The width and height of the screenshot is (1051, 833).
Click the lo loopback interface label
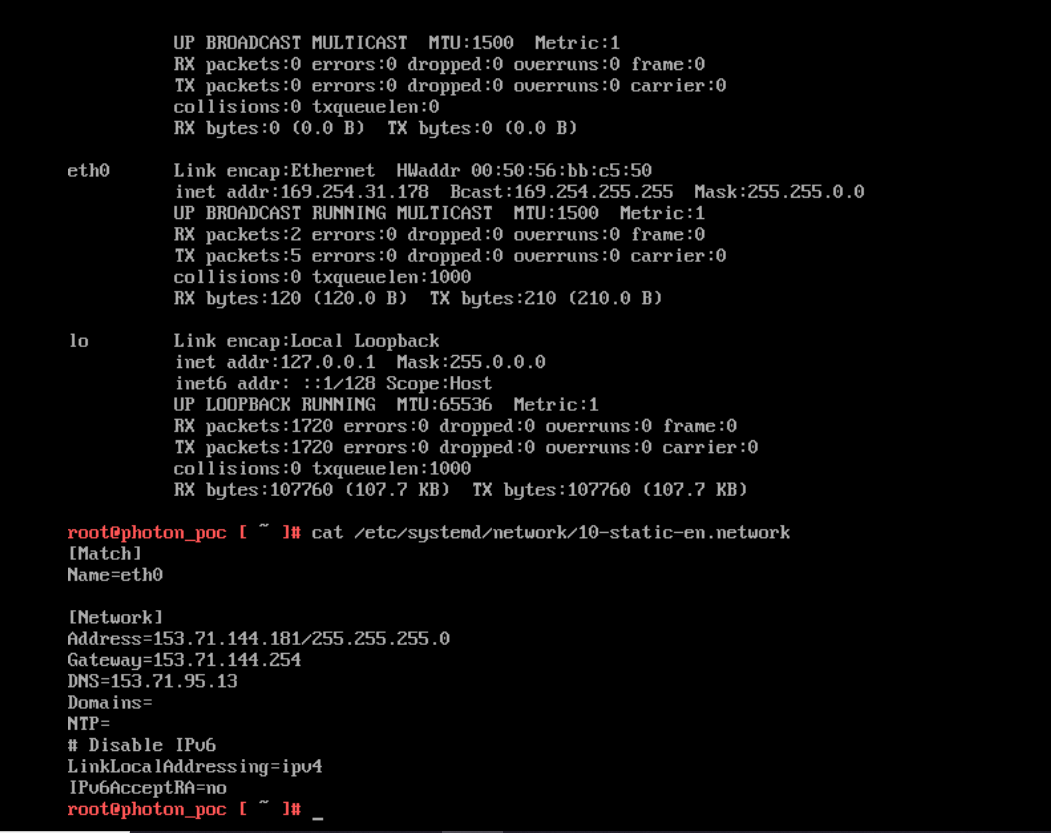point(78,341)
